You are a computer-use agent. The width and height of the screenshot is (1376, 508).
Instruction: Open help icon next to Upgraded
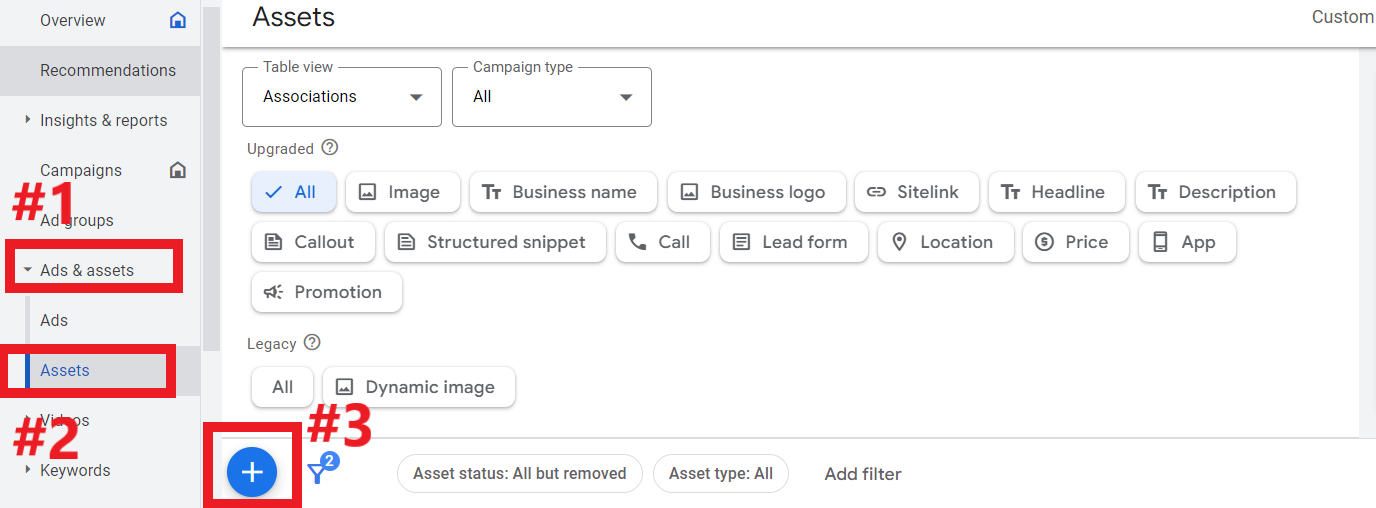click(x=330, y=148)
